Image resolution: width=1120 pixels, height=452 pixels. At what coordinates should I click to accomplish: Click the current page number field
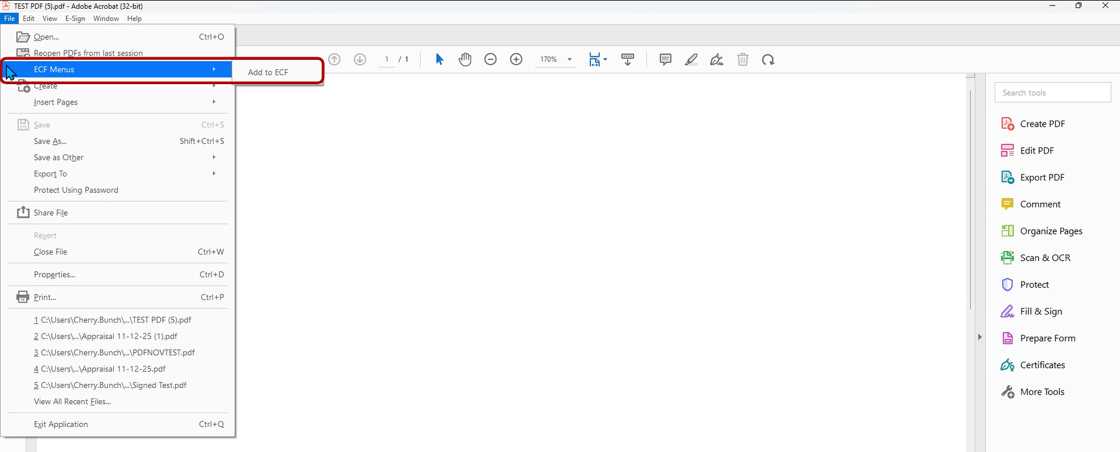(x=387, y=60)
